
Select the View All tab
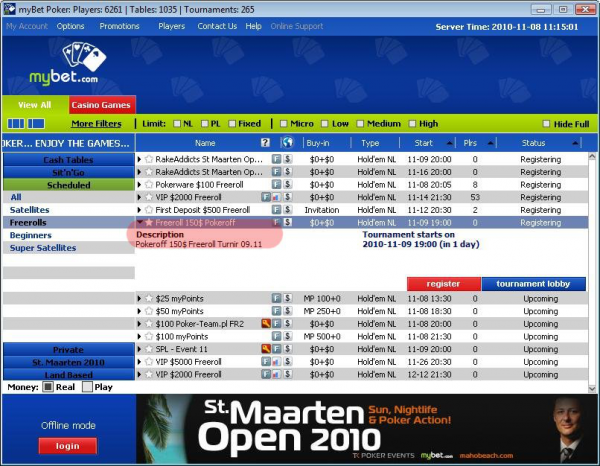point(35,105)
